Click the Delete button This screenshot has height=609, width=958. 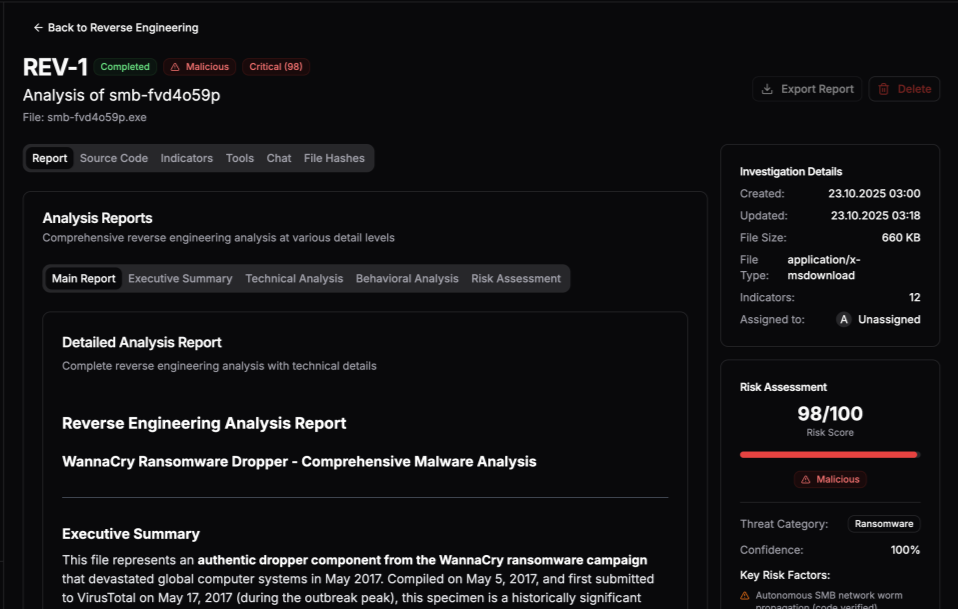[904, 89]
